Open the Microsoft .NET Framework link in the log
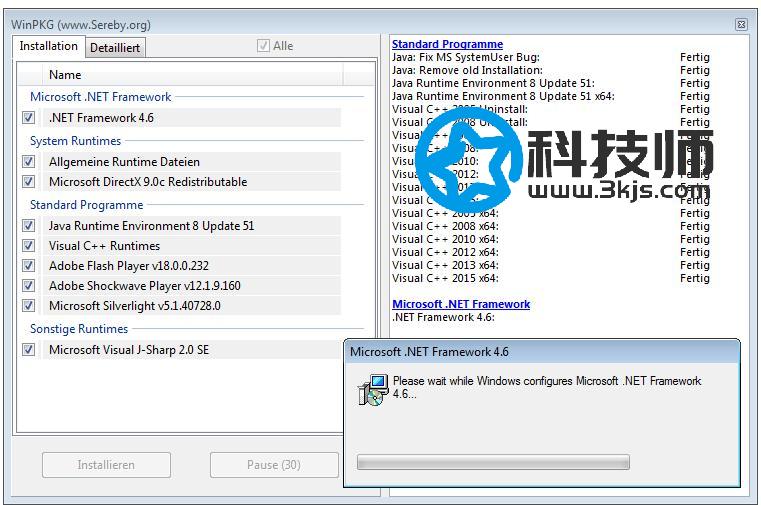761x505 pixels. (x=461, y=304)
